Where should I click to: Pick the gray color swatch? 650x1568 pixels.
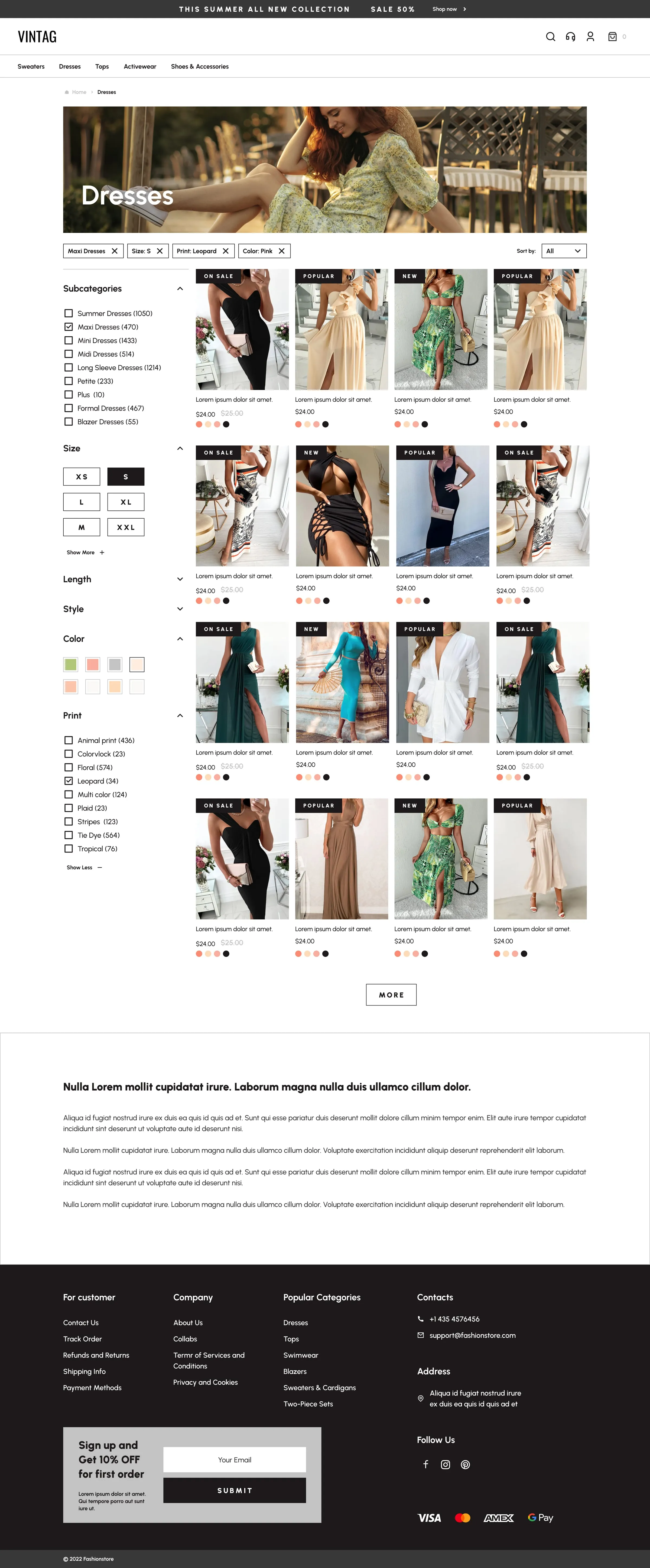click(115, 664)
